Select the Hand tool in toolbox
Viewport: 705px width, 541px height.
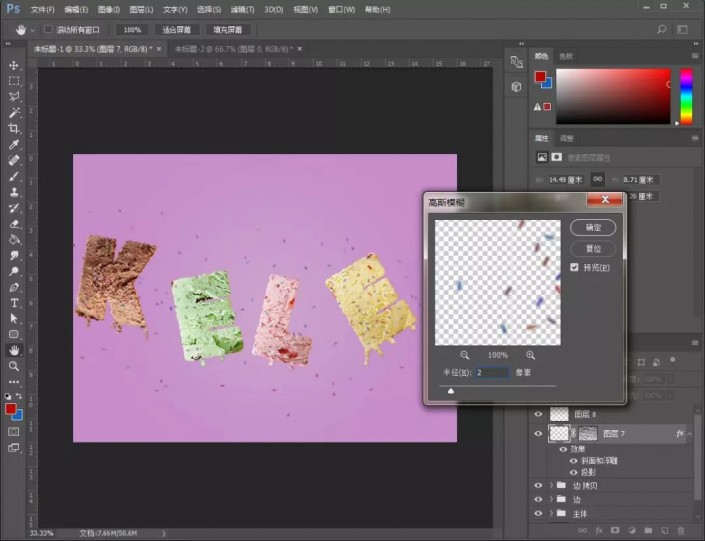click(14, 350)
